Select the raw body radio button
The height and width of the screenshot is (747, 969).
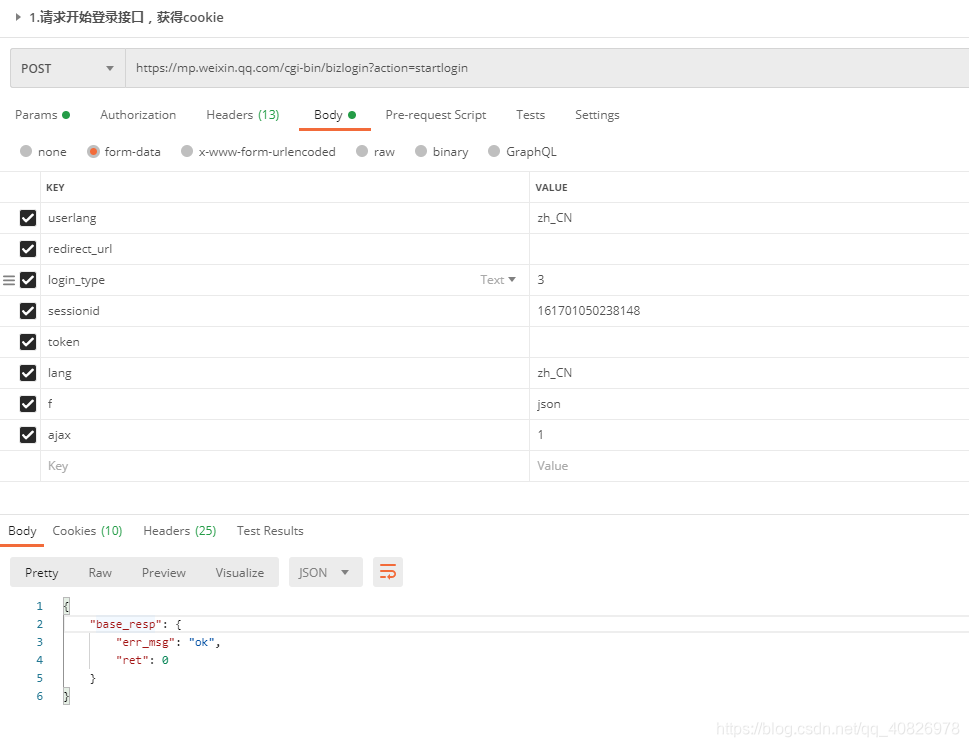(x=362, y=151)
